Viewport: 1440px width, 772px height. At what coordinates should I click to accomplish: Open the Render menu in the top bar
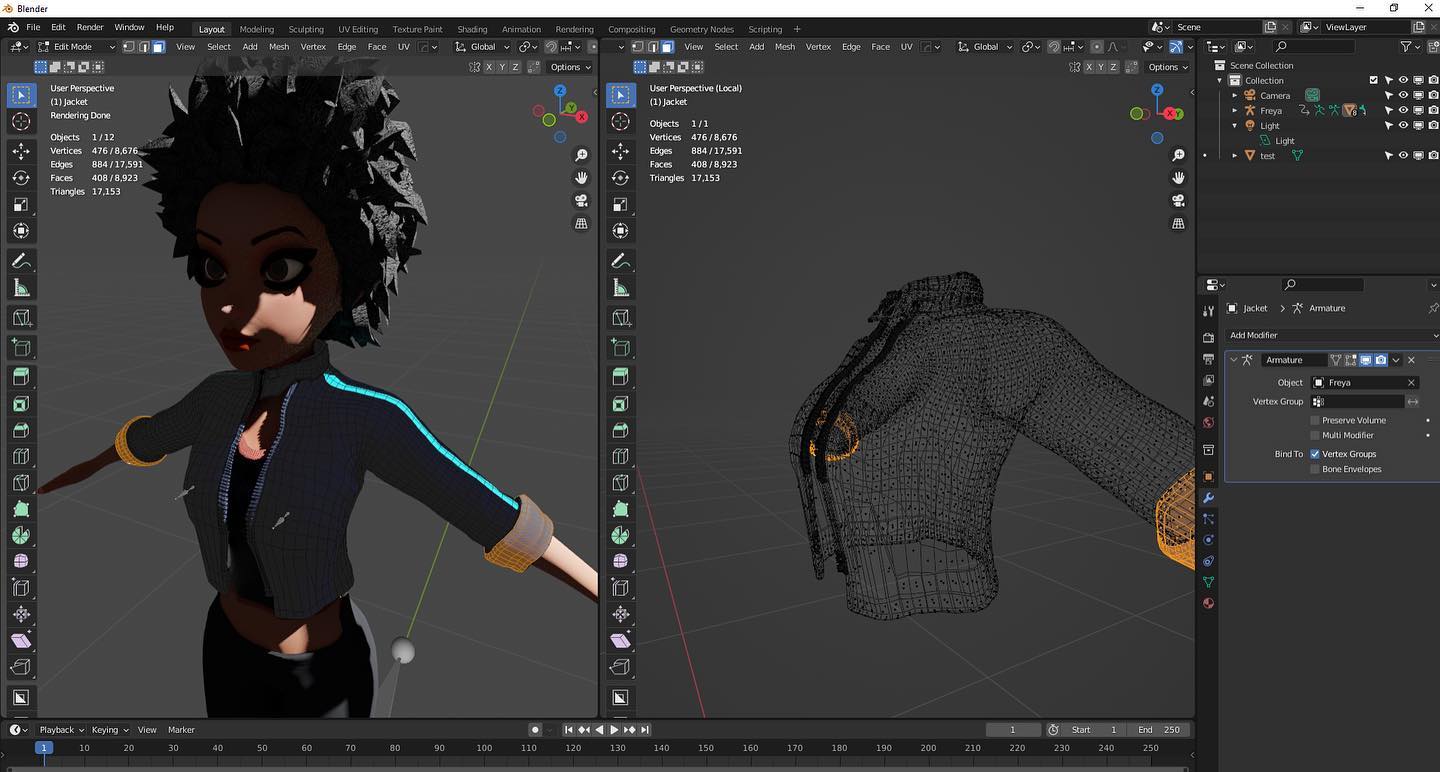pos(90,27)
